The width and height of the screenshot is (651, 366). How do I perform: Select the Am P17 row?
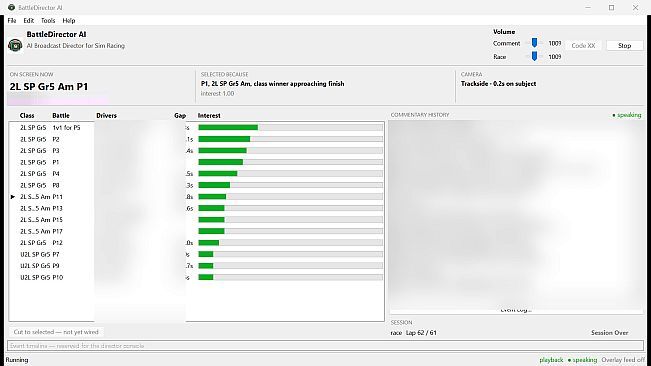point(196,231)
